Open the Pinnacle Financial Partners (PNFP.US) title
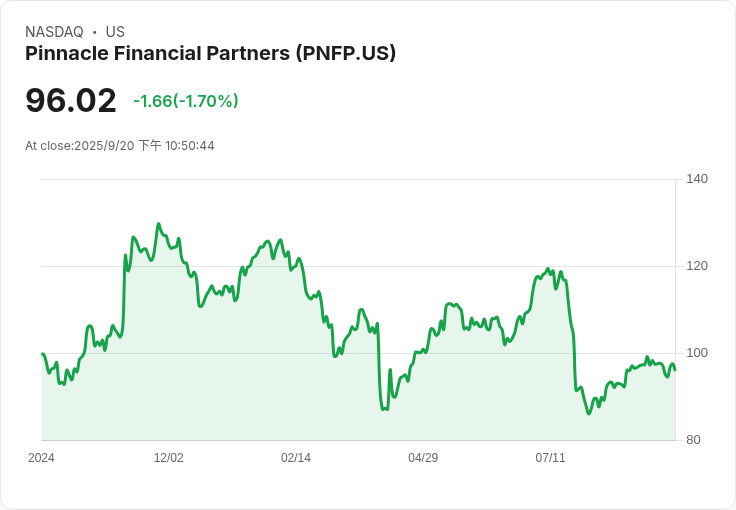 pyautogui.click(x=210, y=54)
